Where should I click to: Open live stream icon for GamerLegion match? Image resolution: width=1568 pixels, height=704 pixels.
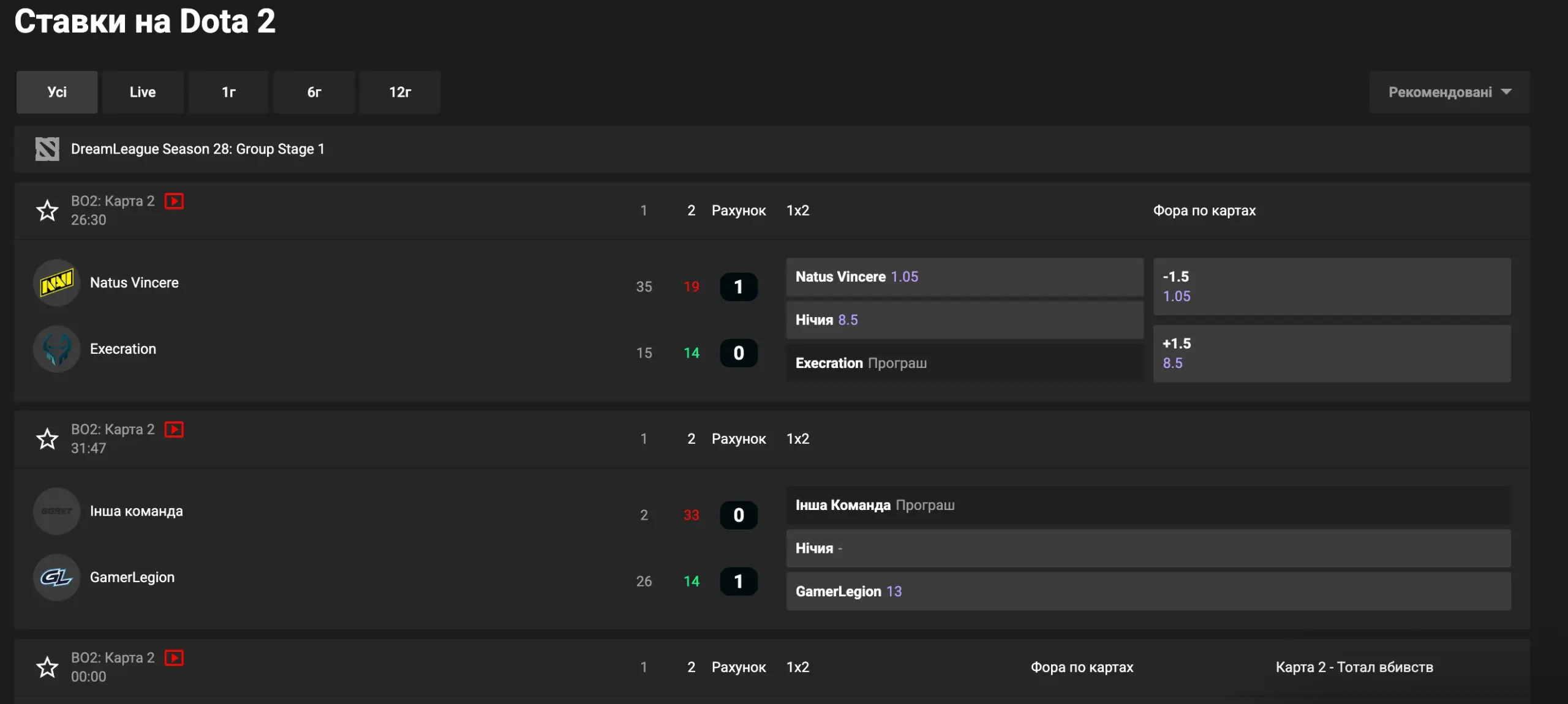coord(175,430)
